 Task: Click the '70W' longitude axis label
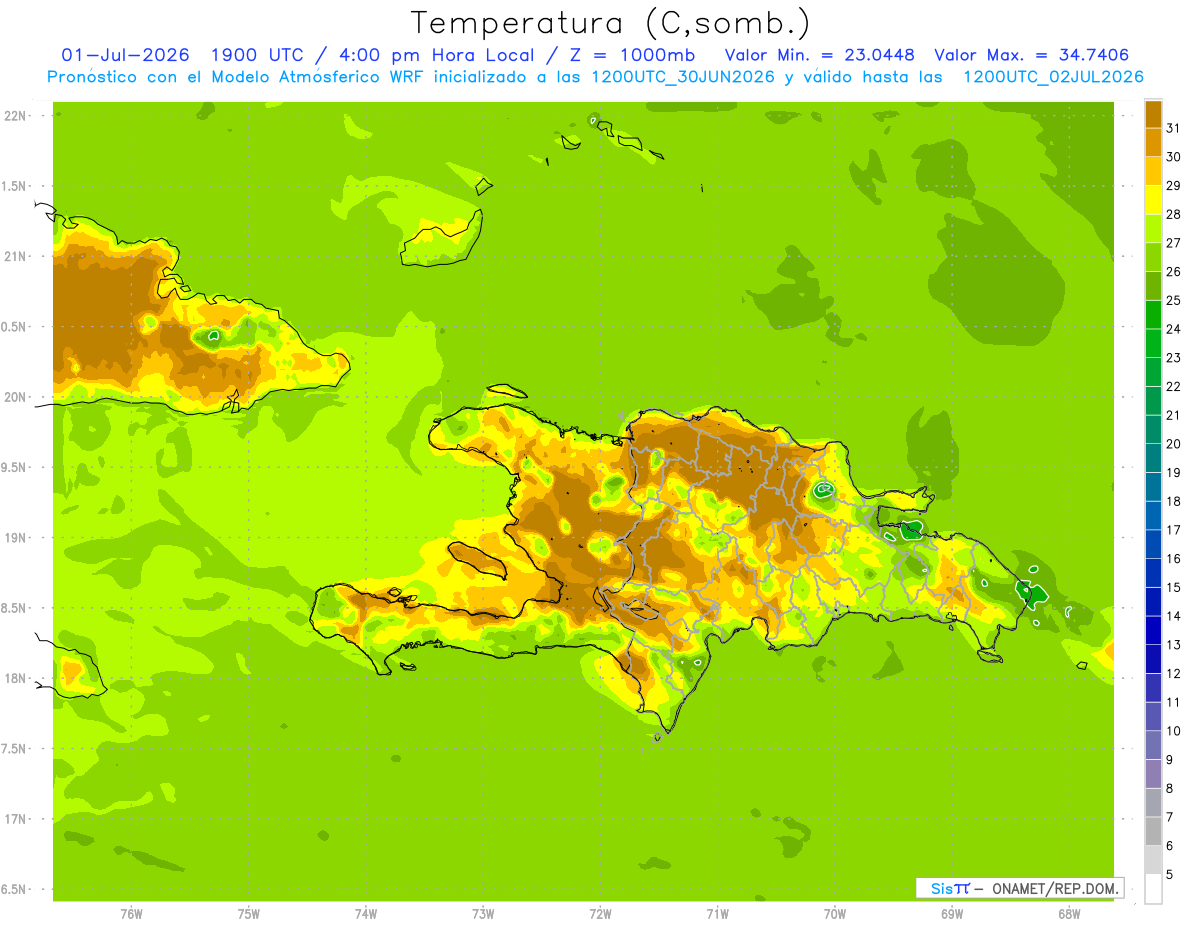coord(835,914)
